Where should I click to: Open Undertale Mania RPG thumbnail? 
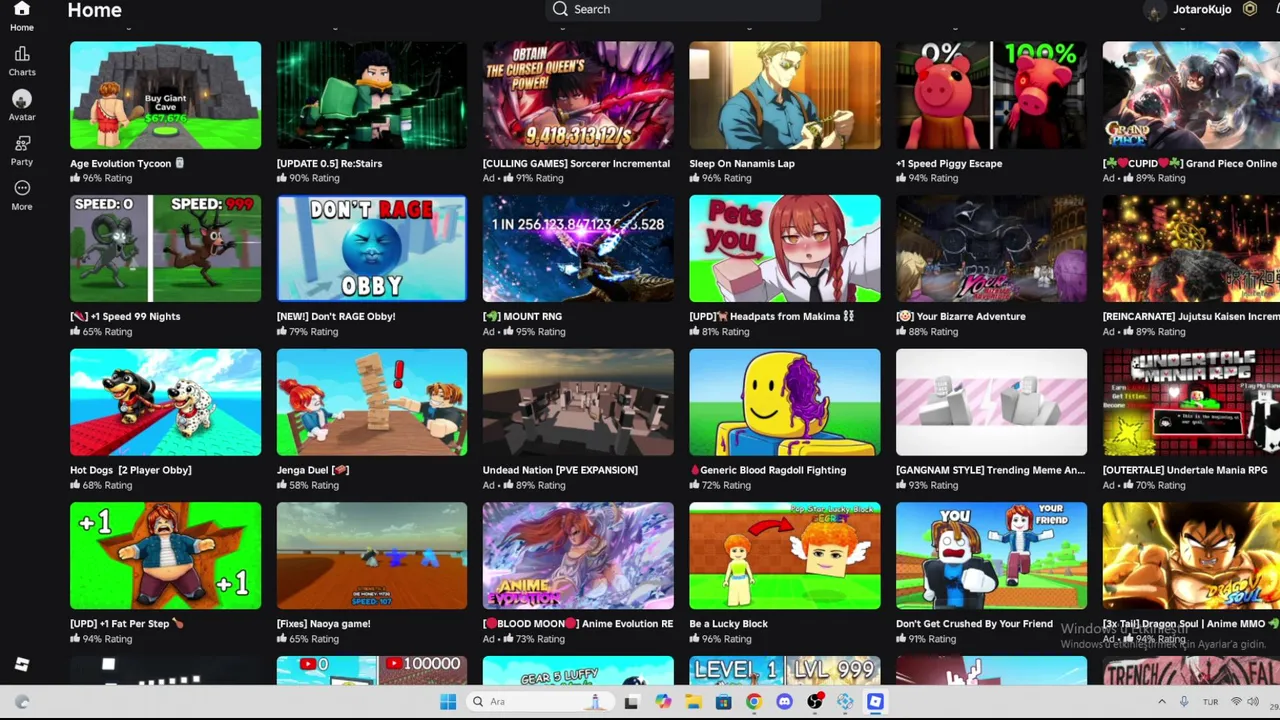[x=1191, y=402]
